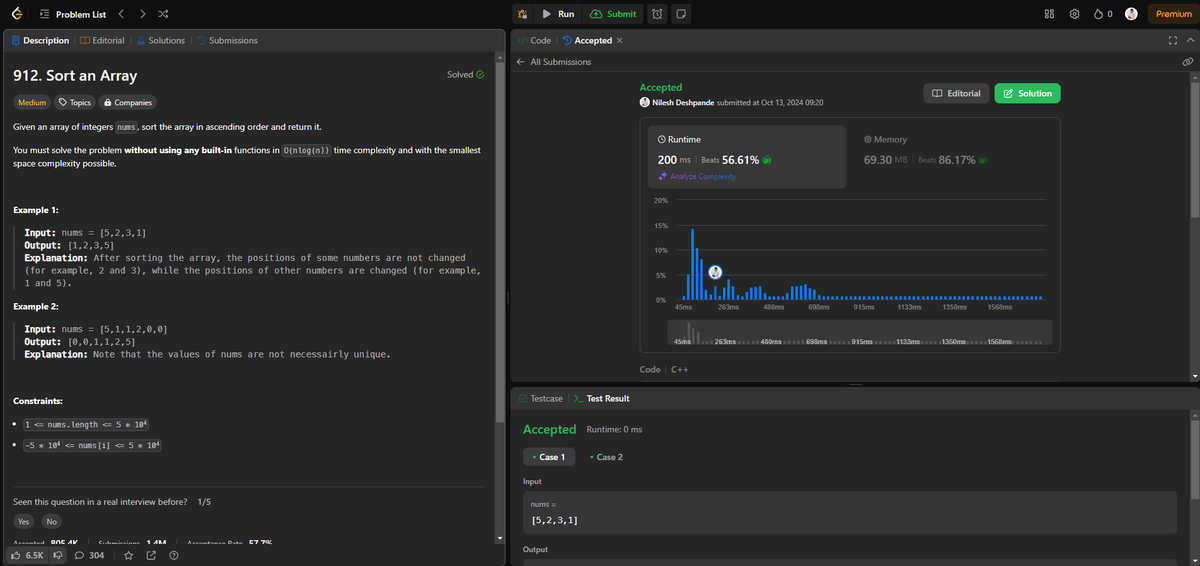Copy submission link icon
This screenshot has height=566, width=1200.
tap(1186, 62)
